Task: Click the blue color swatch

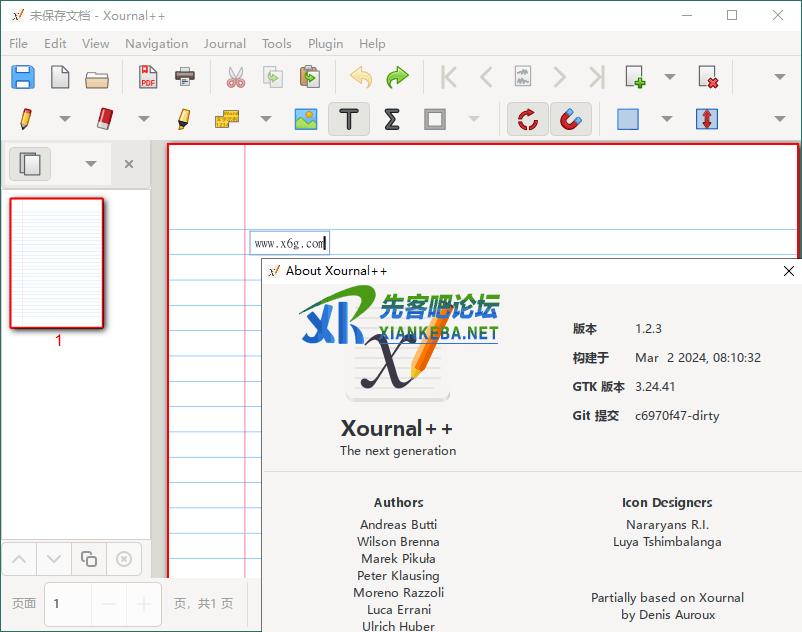Action: (628, 119)
